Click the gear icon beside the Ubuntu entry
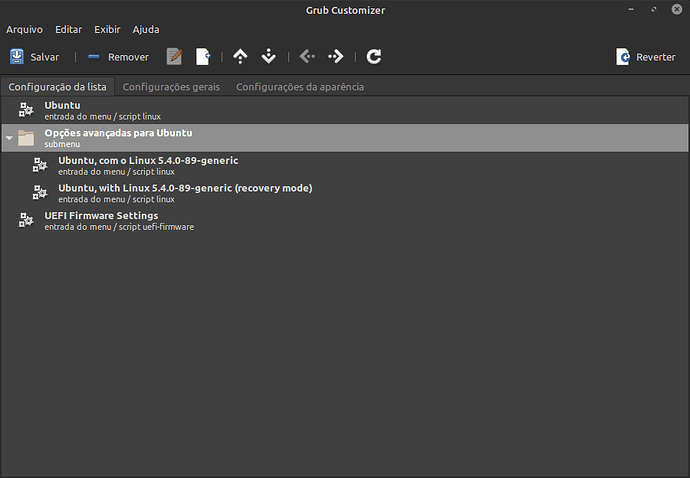 tap(26, 110)
